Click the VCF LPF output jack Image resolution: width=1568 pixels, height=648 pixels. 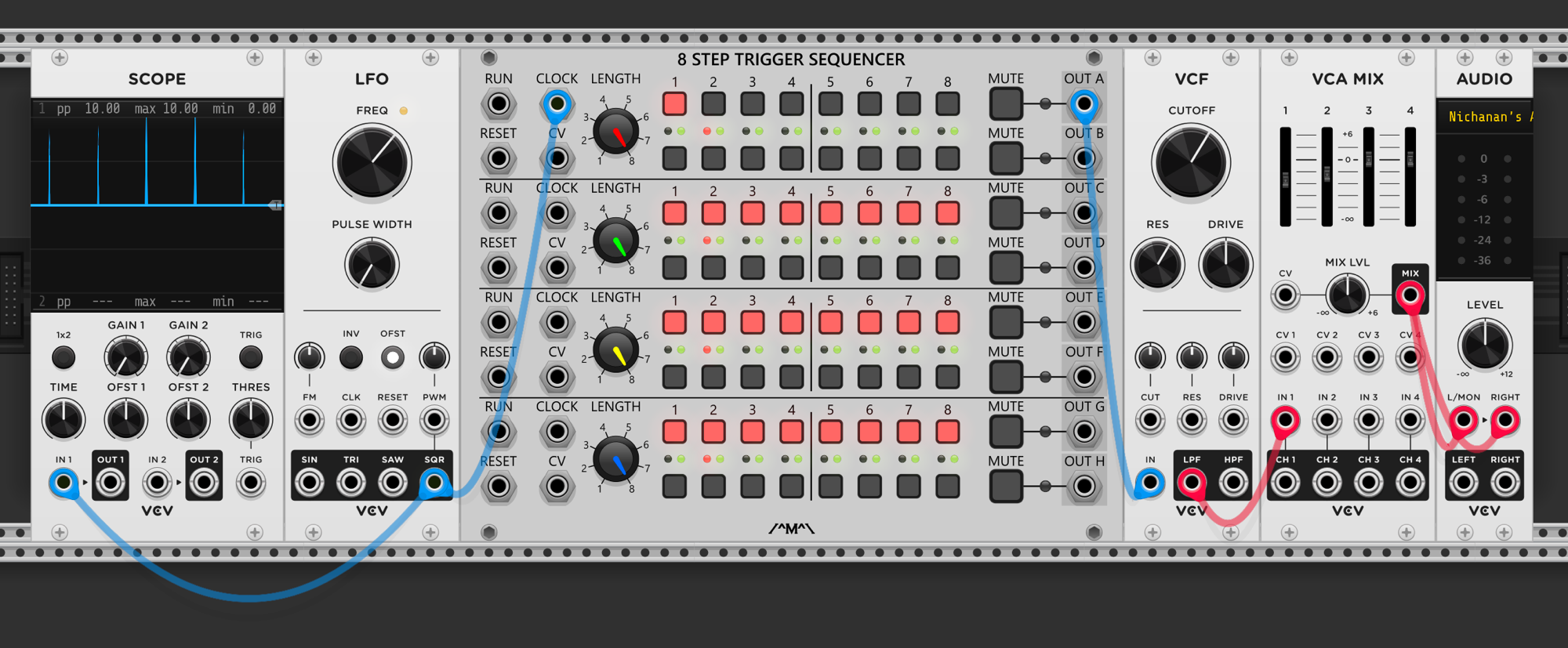1192,483
